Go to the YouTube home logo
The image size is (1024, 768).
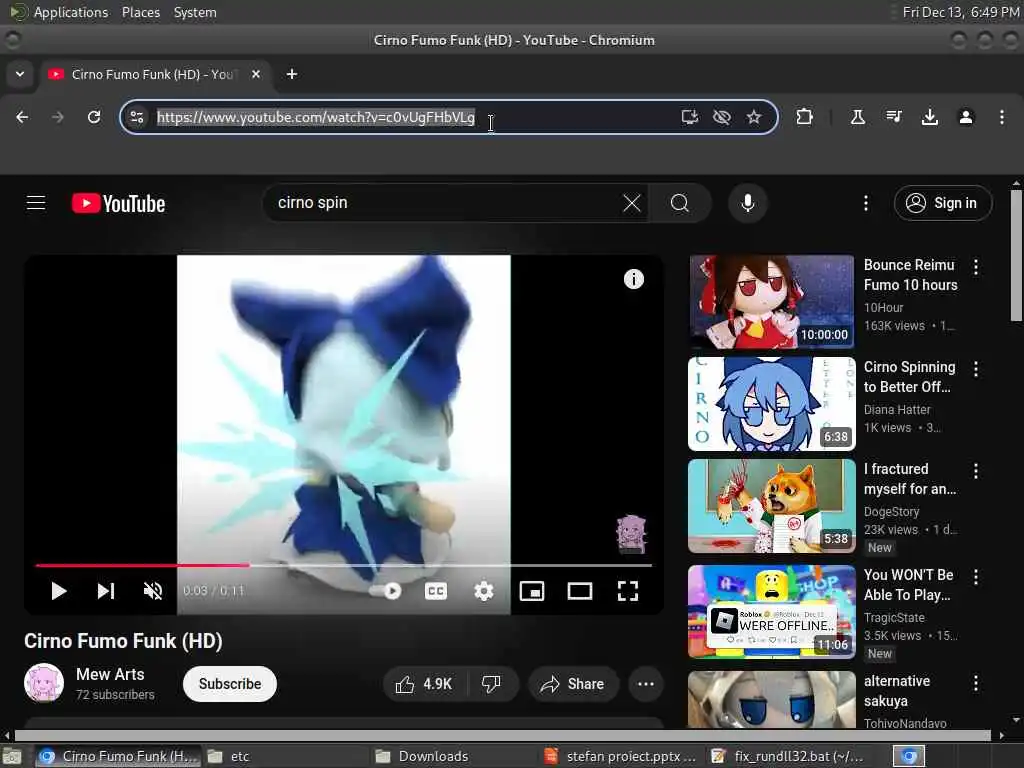[118, 204]
